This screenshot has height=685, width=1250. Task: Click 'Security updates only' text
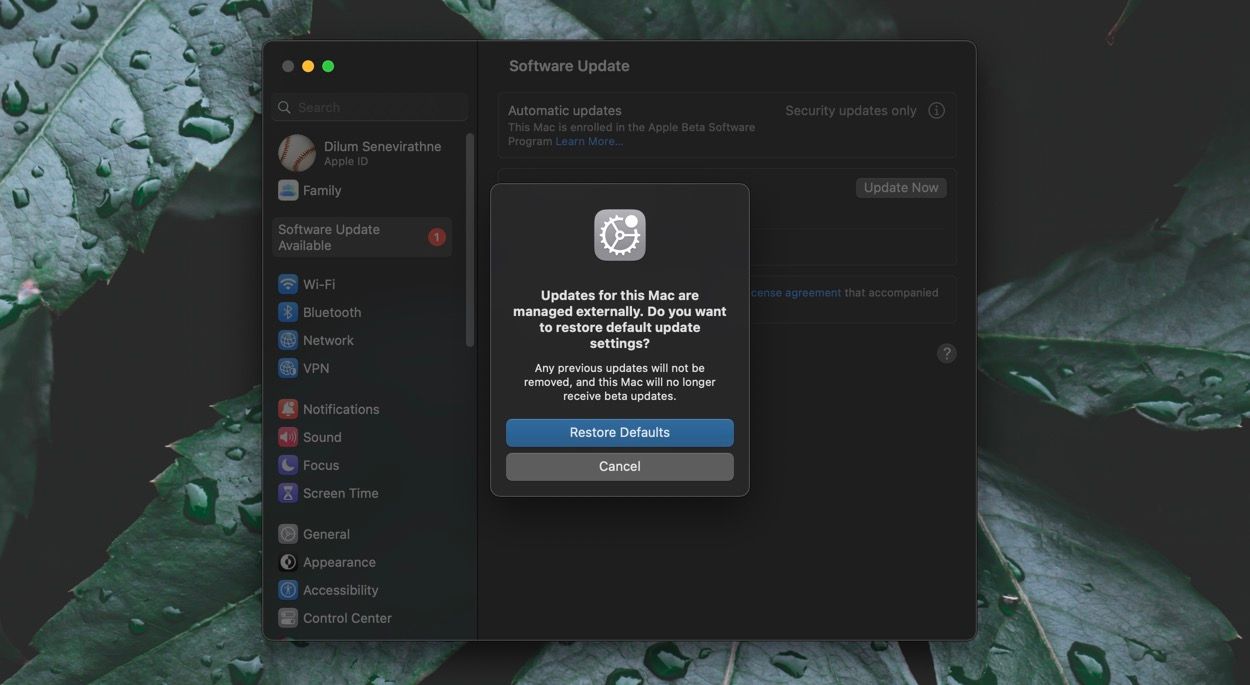point(851,111)
